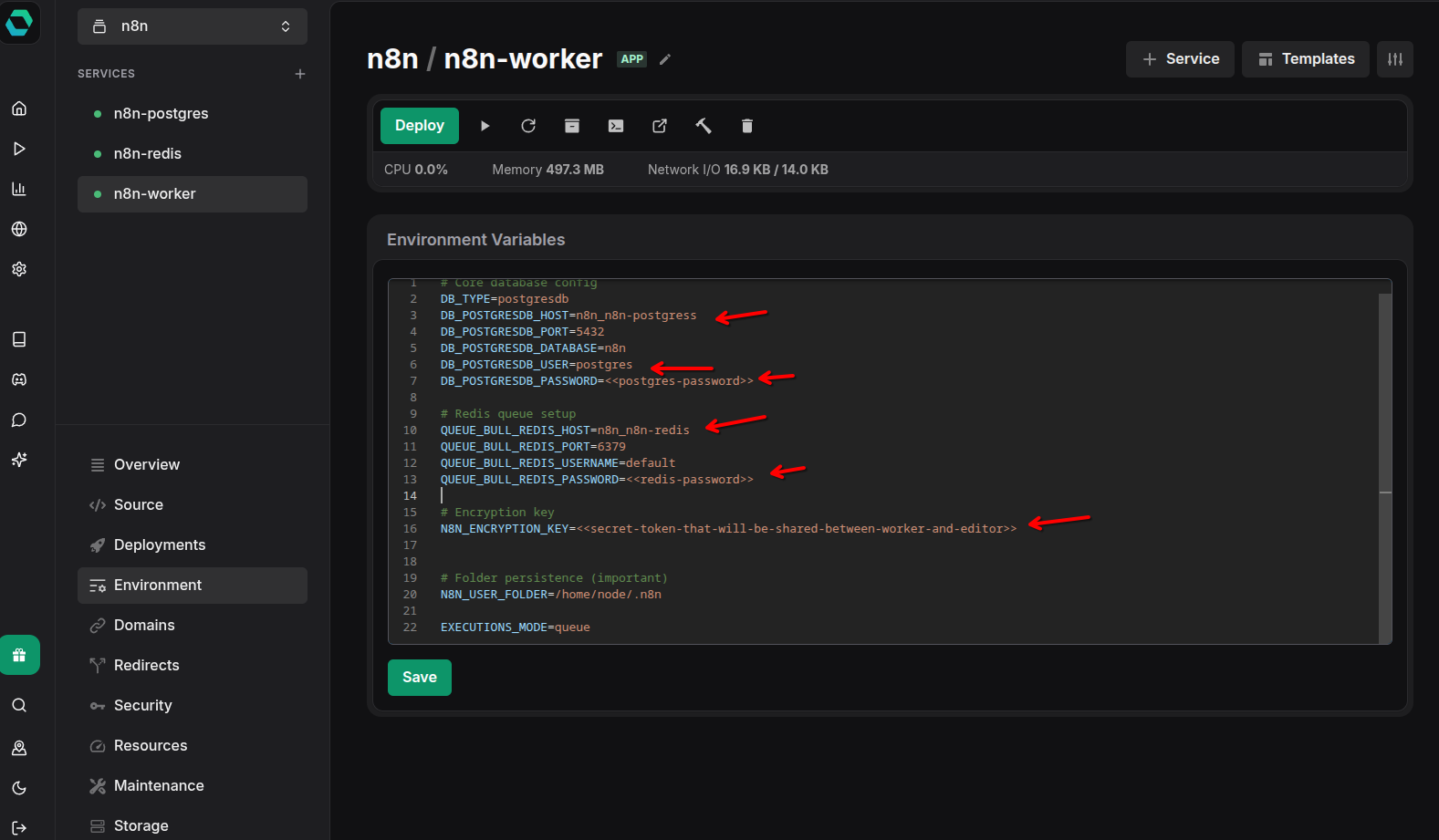Open the Source menu item

click(193, 505)
